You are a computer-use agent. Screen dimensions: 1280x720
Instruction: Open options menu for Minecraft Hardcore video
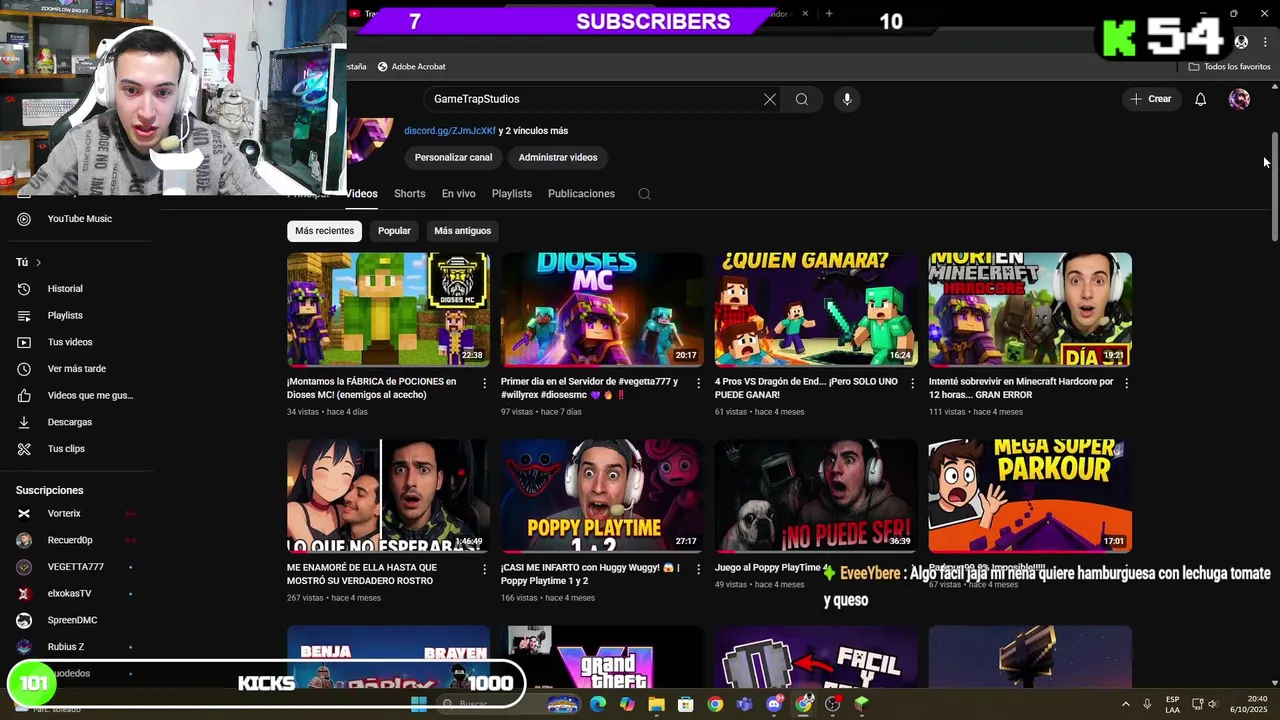click(1127, 383)
